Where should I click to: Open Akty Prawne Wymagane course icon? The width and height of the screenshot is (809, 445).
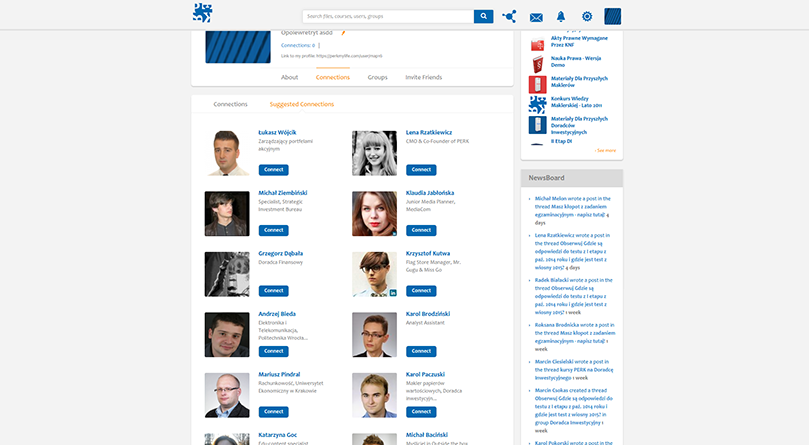coord(537,43)
